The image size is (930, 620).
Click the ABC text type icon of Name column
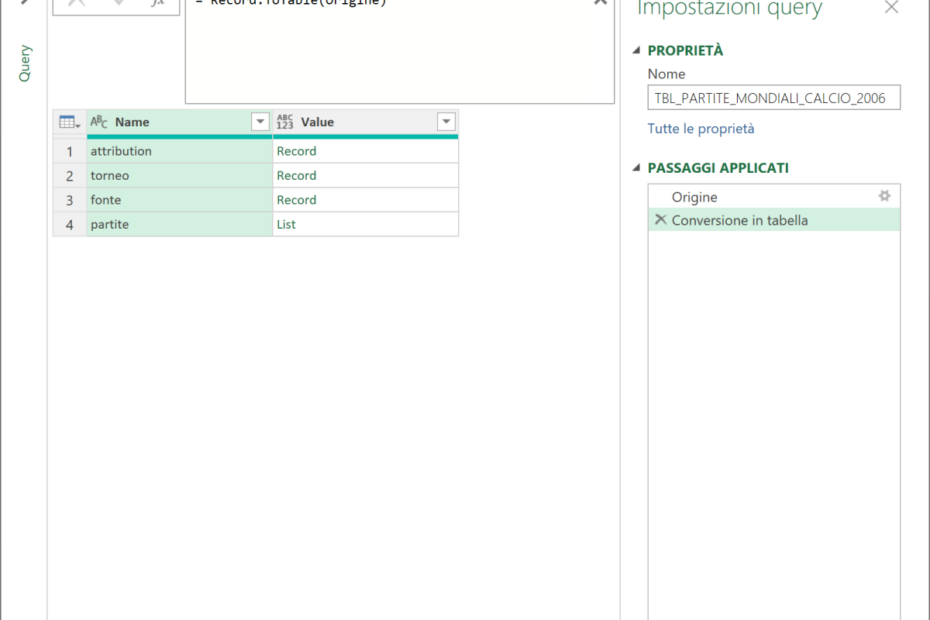pos(98,122)
